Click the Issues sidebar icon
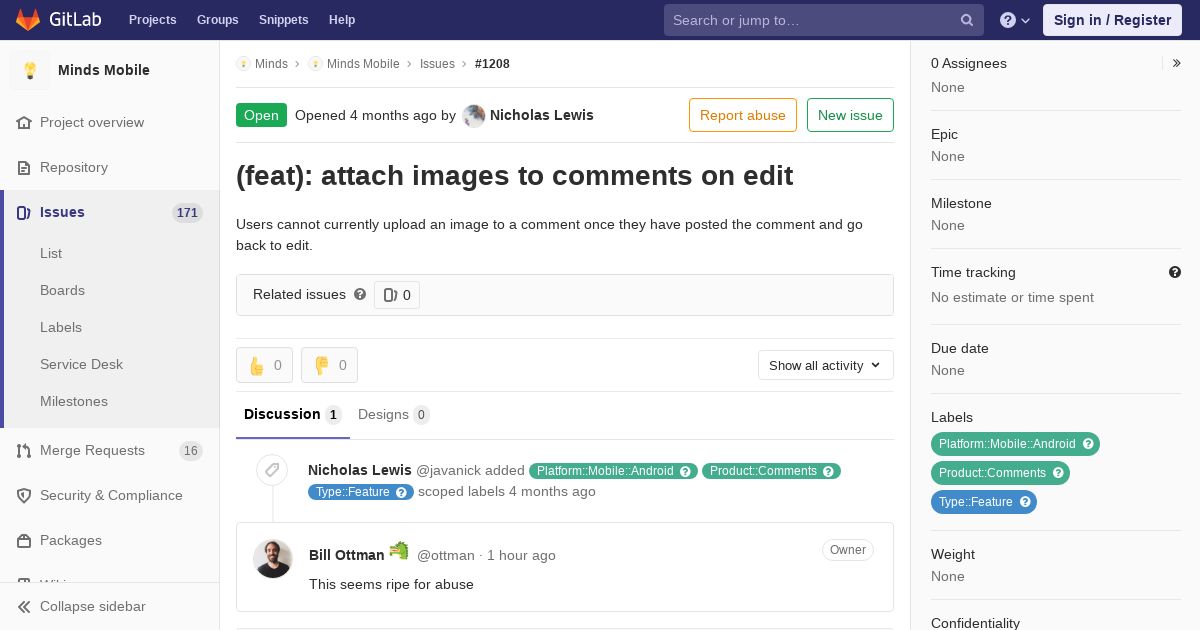Image resolution: width=1200 pixels, height=630 pixels. click(x=24, y=212)
